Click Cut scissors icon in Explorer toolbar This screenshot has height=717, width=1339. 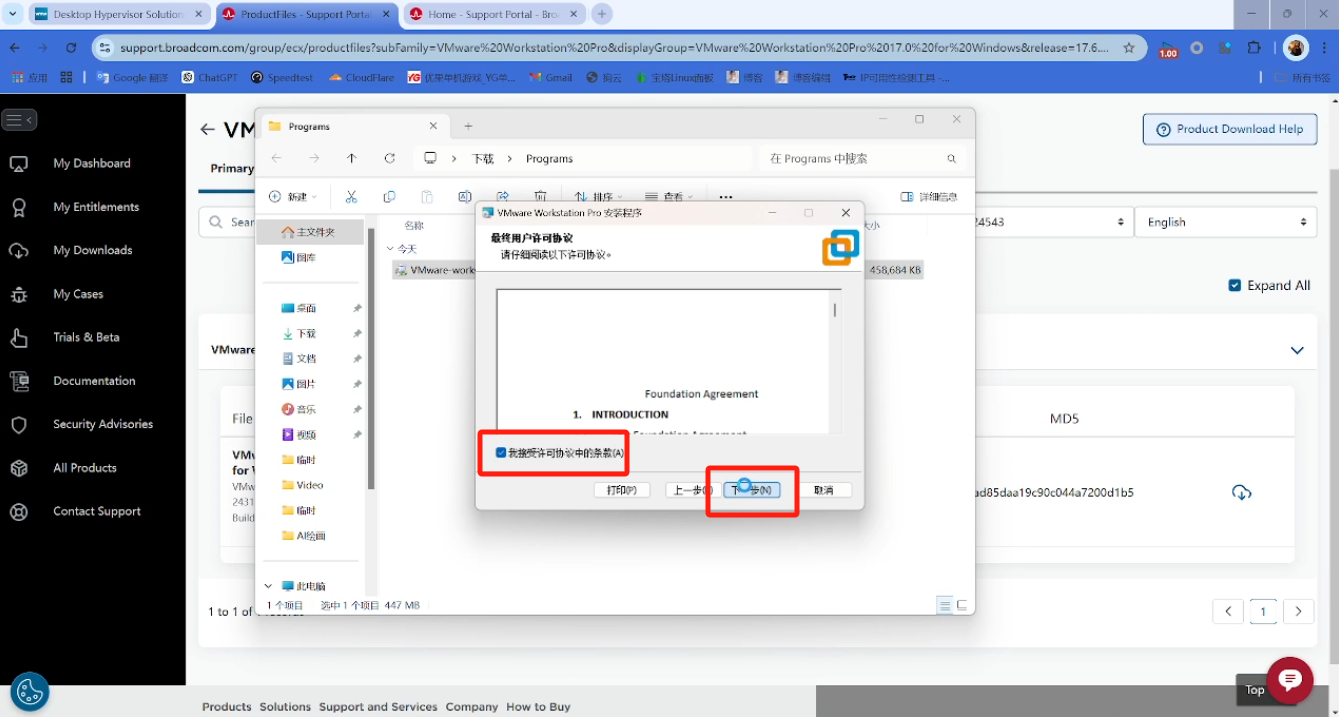[x=351, y=197]
